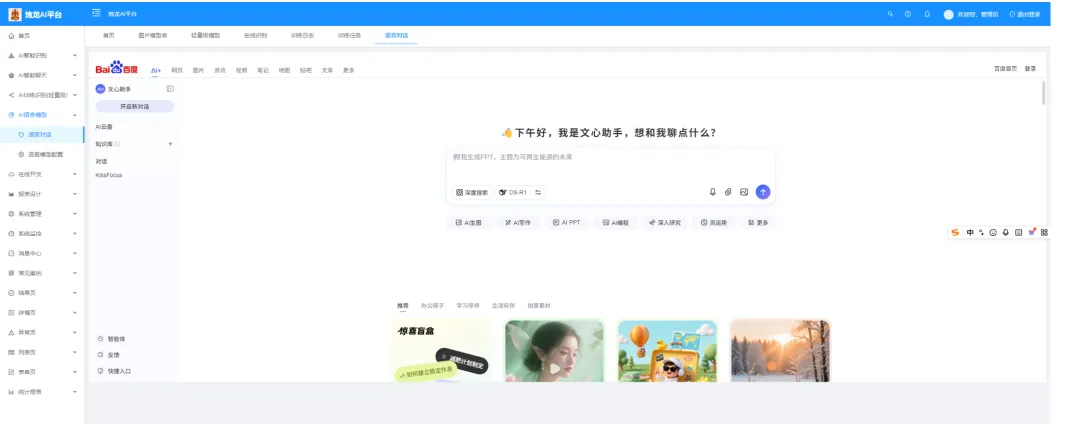The height and width of the screenshot is (424, 1080).
Task: Click the search magnifier in top header
Action: click(891, 14)
